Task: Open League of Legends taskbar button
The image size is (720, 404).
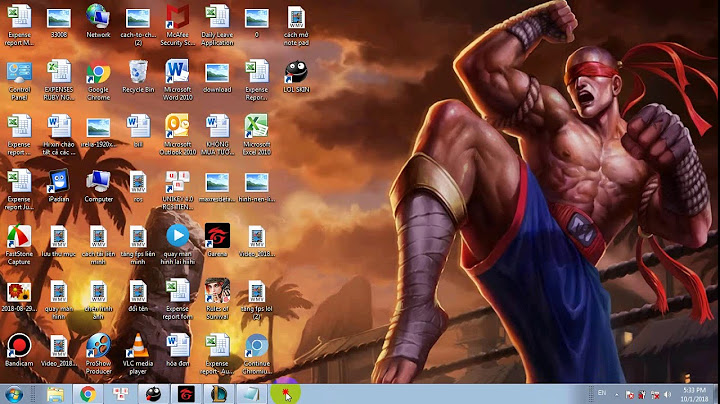Action: pyautogui.click(x=219, y=394)
